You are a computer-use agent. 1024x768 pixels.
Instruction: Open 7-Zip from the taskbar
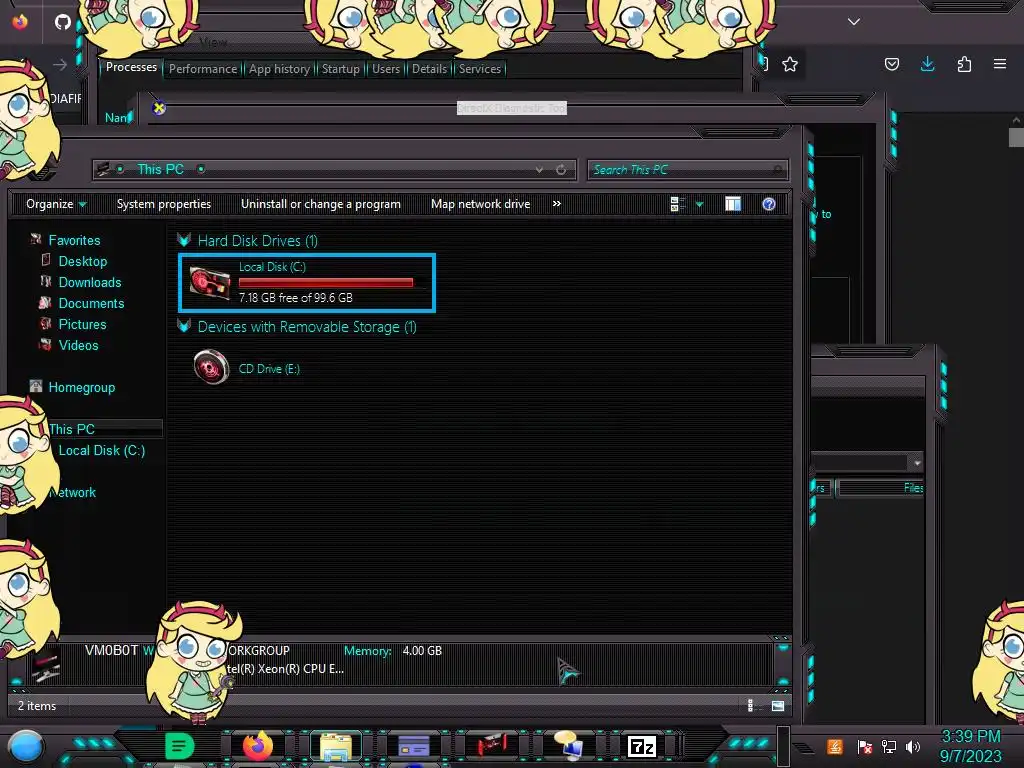pos(641,746)
